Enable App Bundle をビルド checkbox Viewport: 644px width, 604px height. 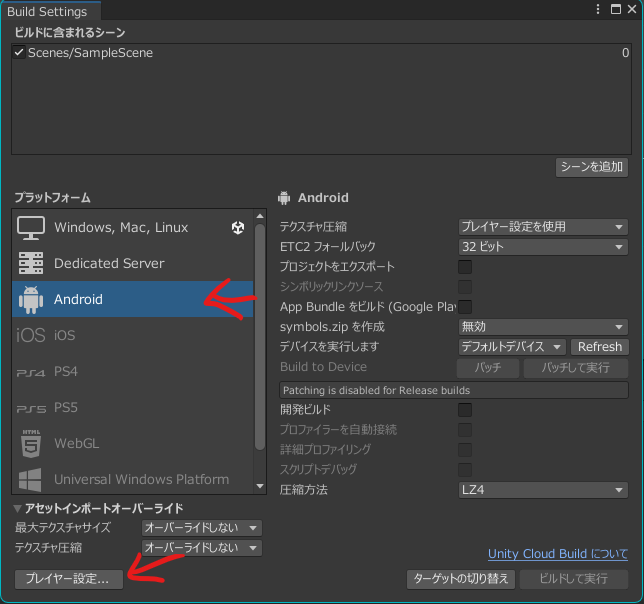point(465,307)
